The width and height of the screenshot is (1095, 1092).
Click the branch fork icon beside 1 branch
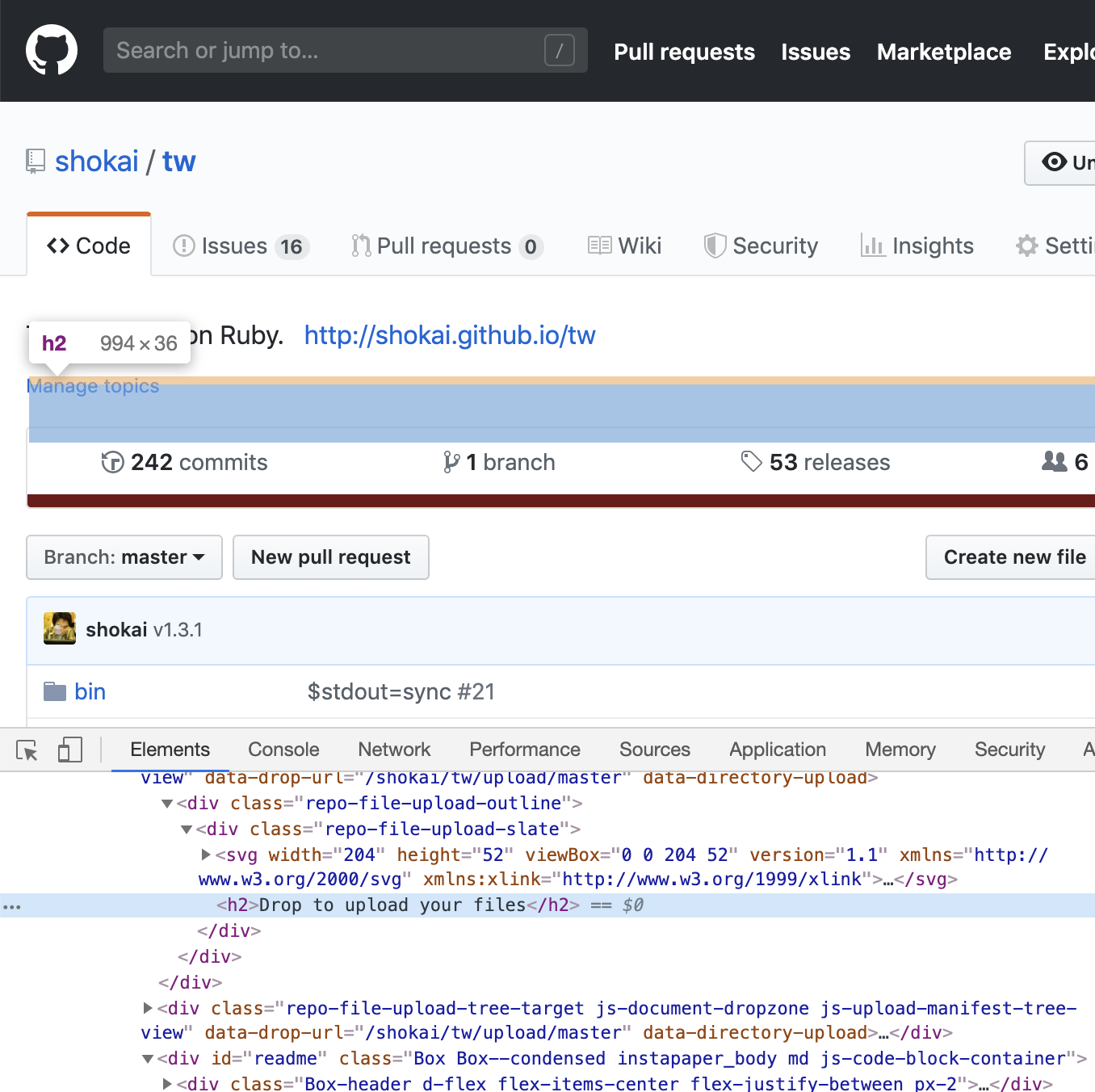pyautogui.click(x=451, y=462)
